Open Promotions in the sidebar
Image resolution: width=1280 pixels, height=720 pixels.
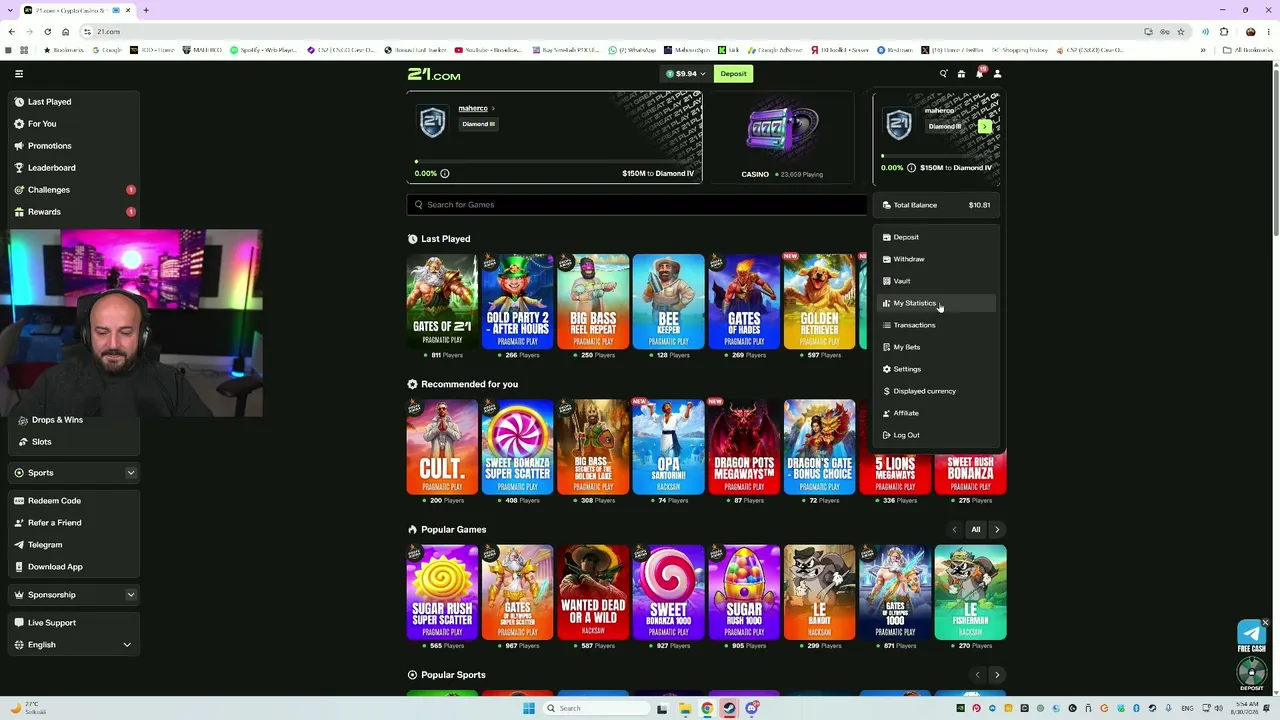75,146
